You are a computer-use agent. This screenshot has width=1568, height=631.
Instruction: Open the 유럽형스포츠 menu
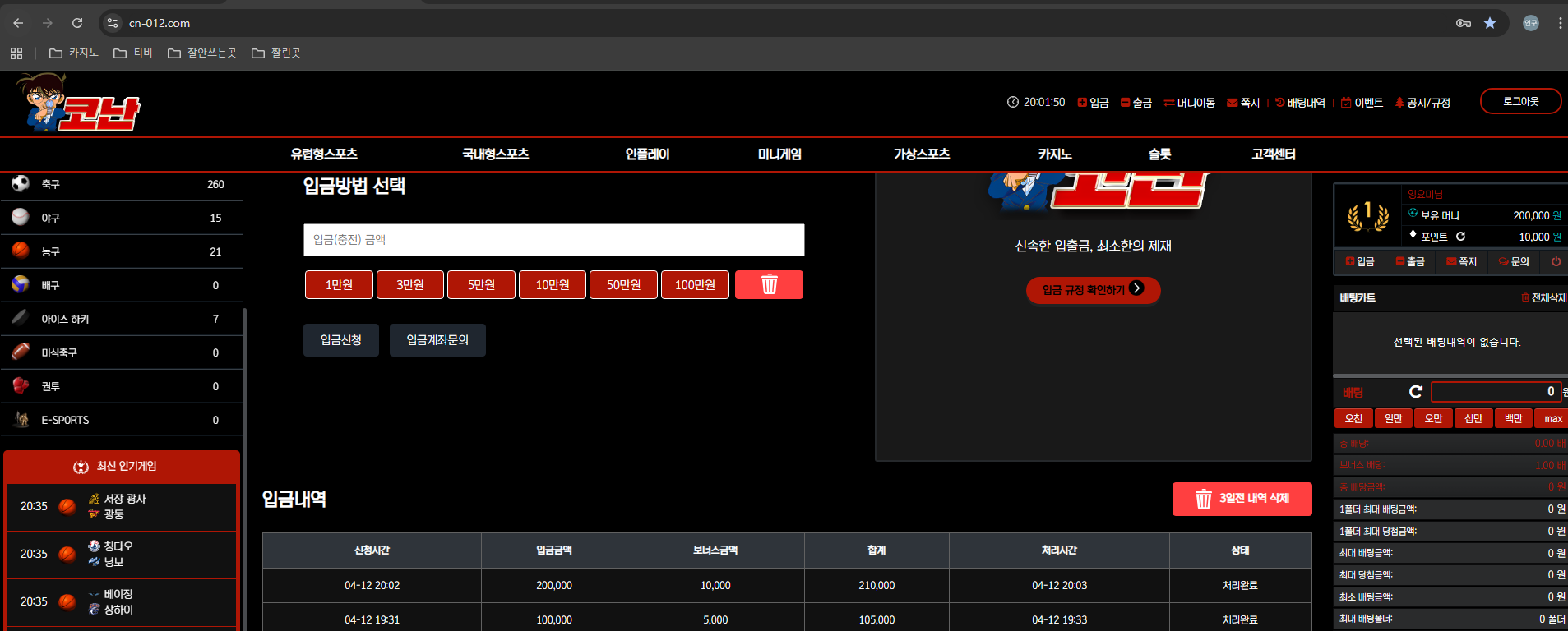coord(324,154)
